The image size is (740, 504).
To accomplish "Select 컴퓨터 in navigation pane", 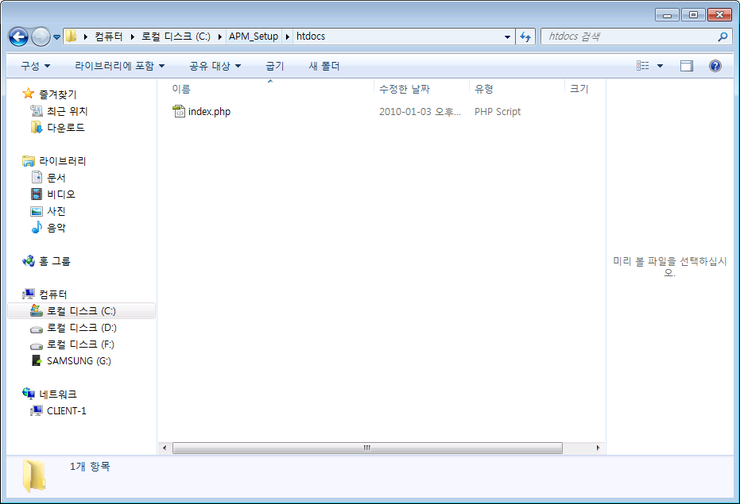I will pos(53,295).
